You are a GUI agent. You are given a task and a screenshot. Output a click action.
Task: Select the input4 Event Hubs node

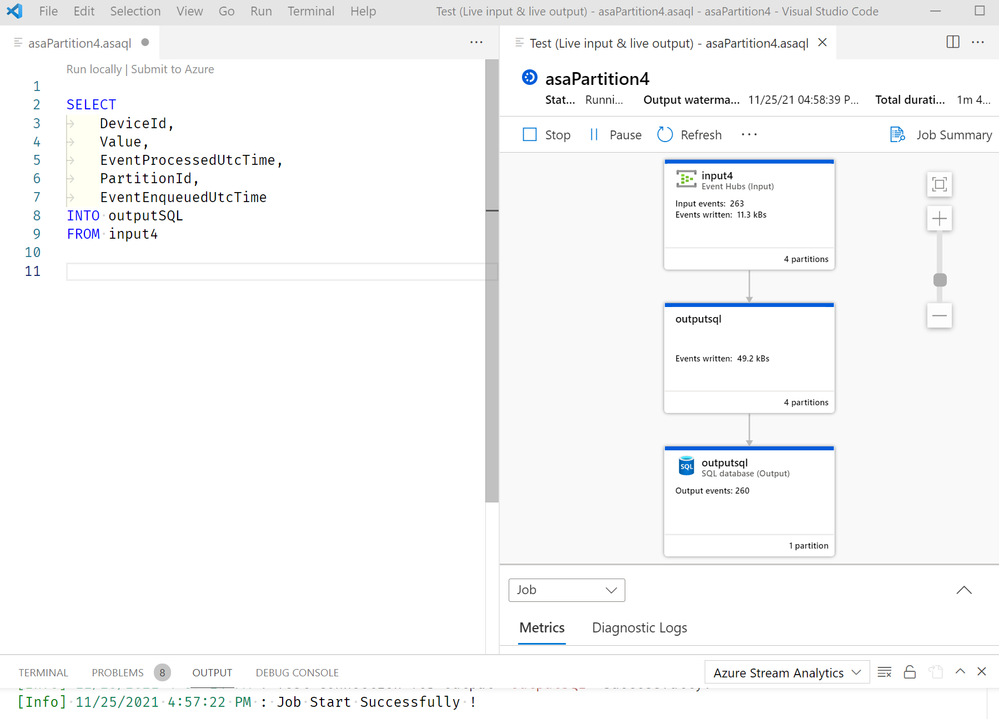point(749,215)
